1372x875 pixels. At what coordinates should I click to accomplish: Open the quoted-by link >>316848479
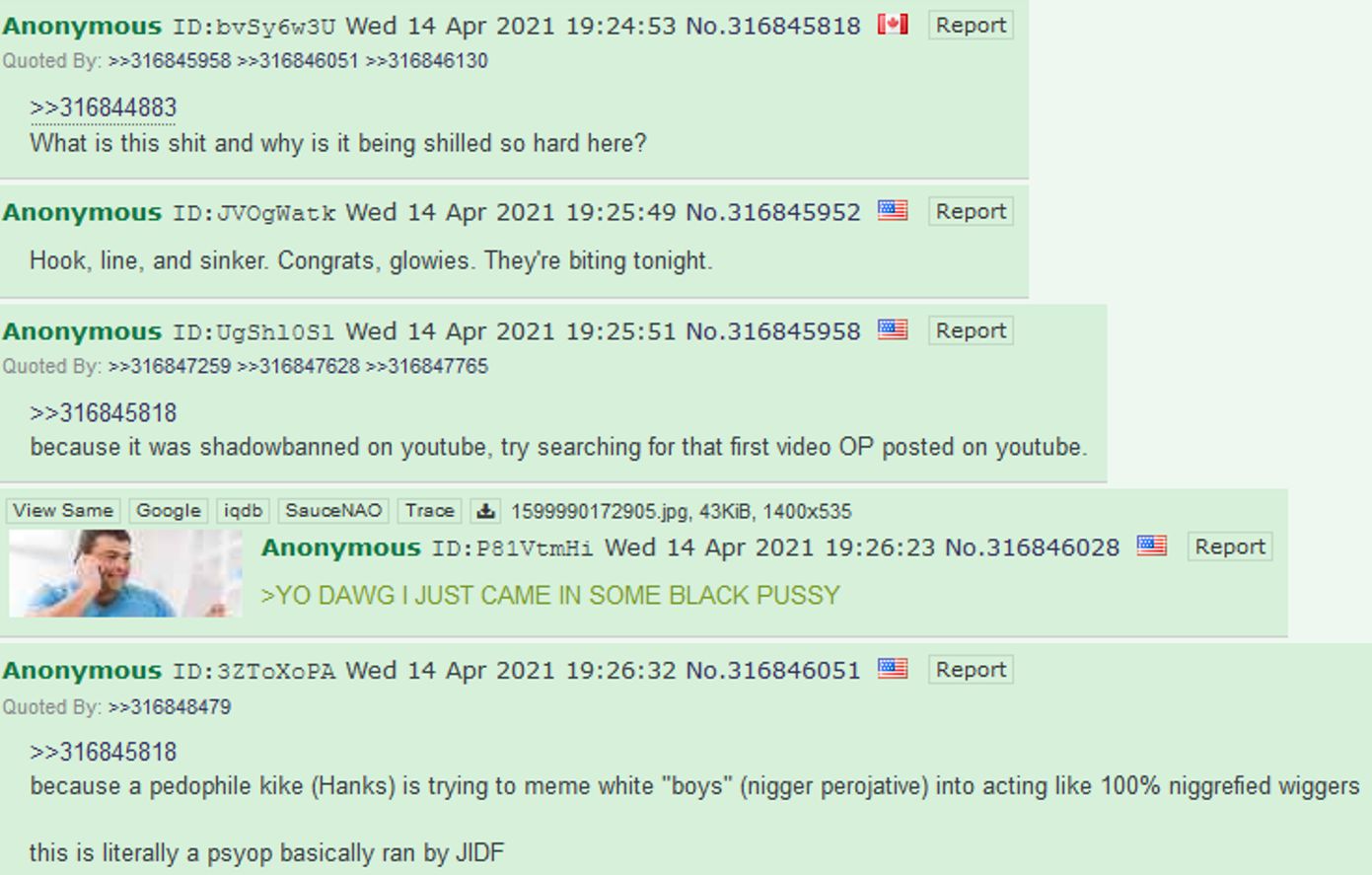[170, 707]
